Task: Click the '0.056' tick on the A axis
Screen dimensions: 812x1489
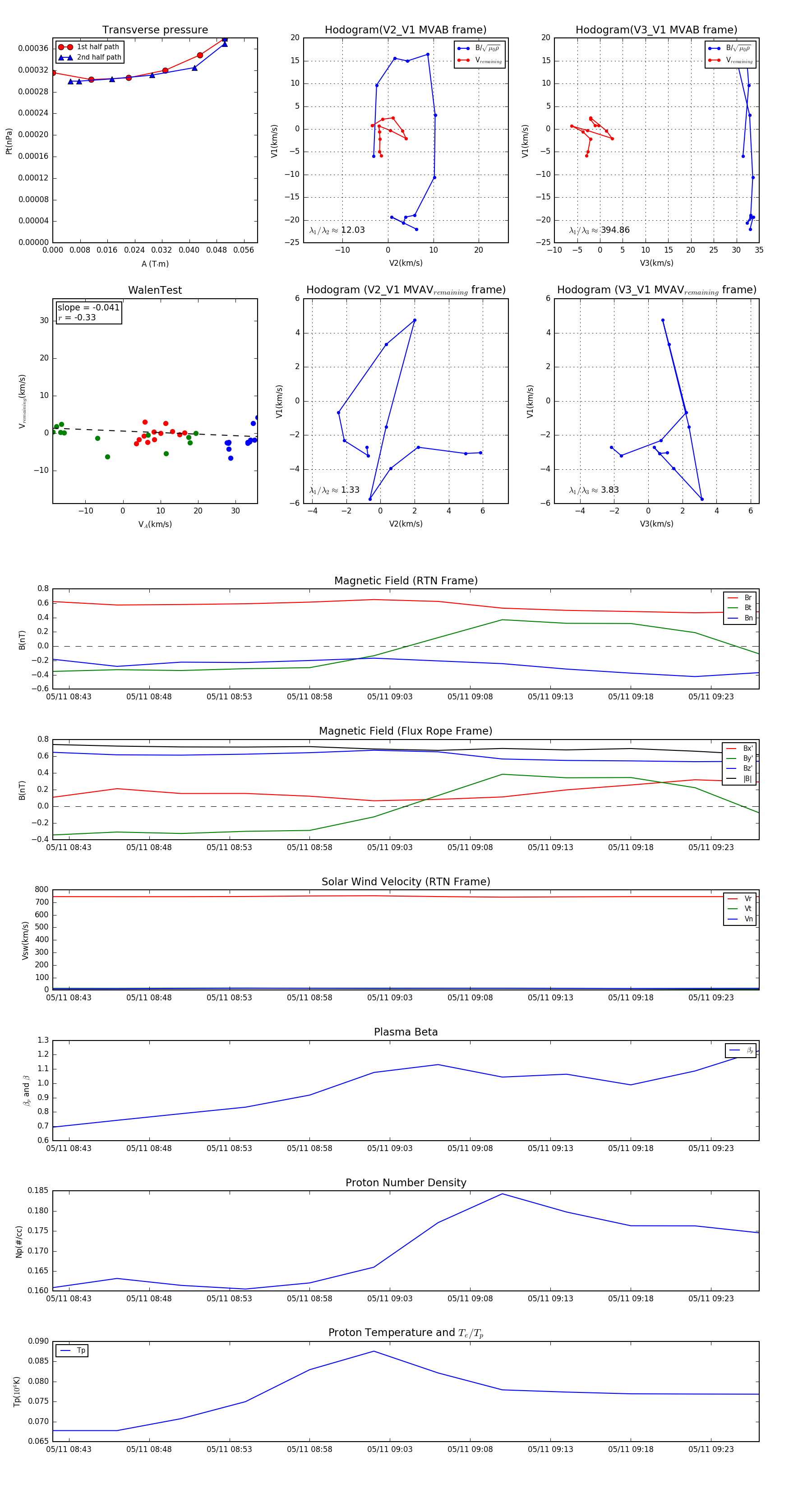Action: pyautogui.click(x=243, y=250)
